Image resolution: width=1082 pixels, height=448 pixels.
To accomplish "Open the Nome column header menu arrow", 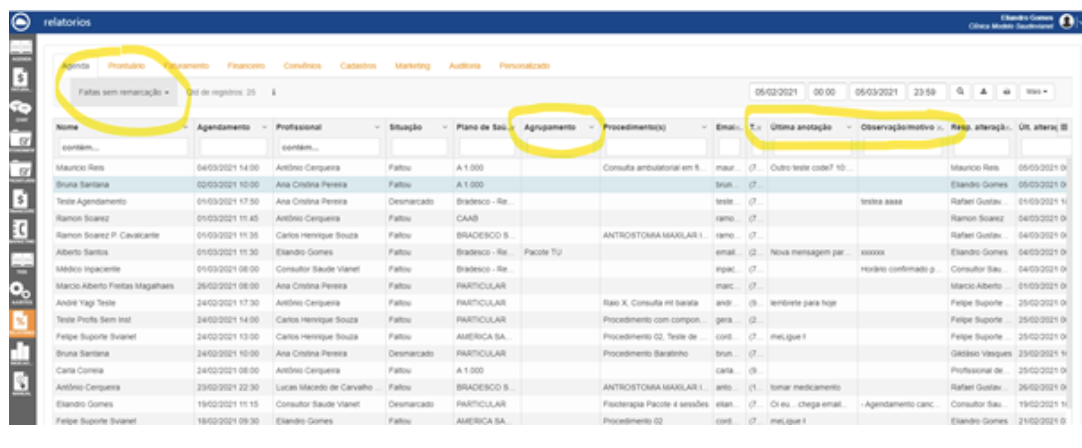I will click(186, 128).
